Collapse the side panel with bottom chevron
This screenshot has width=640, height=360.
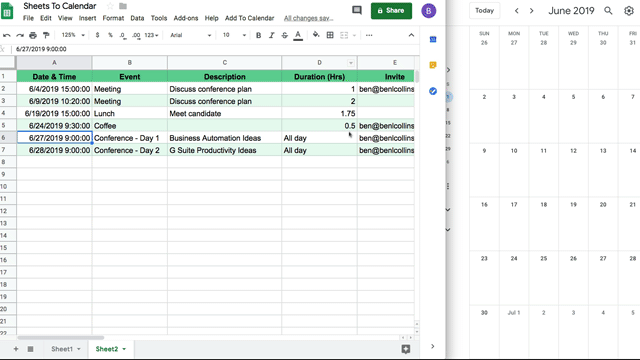click(433, 347)
